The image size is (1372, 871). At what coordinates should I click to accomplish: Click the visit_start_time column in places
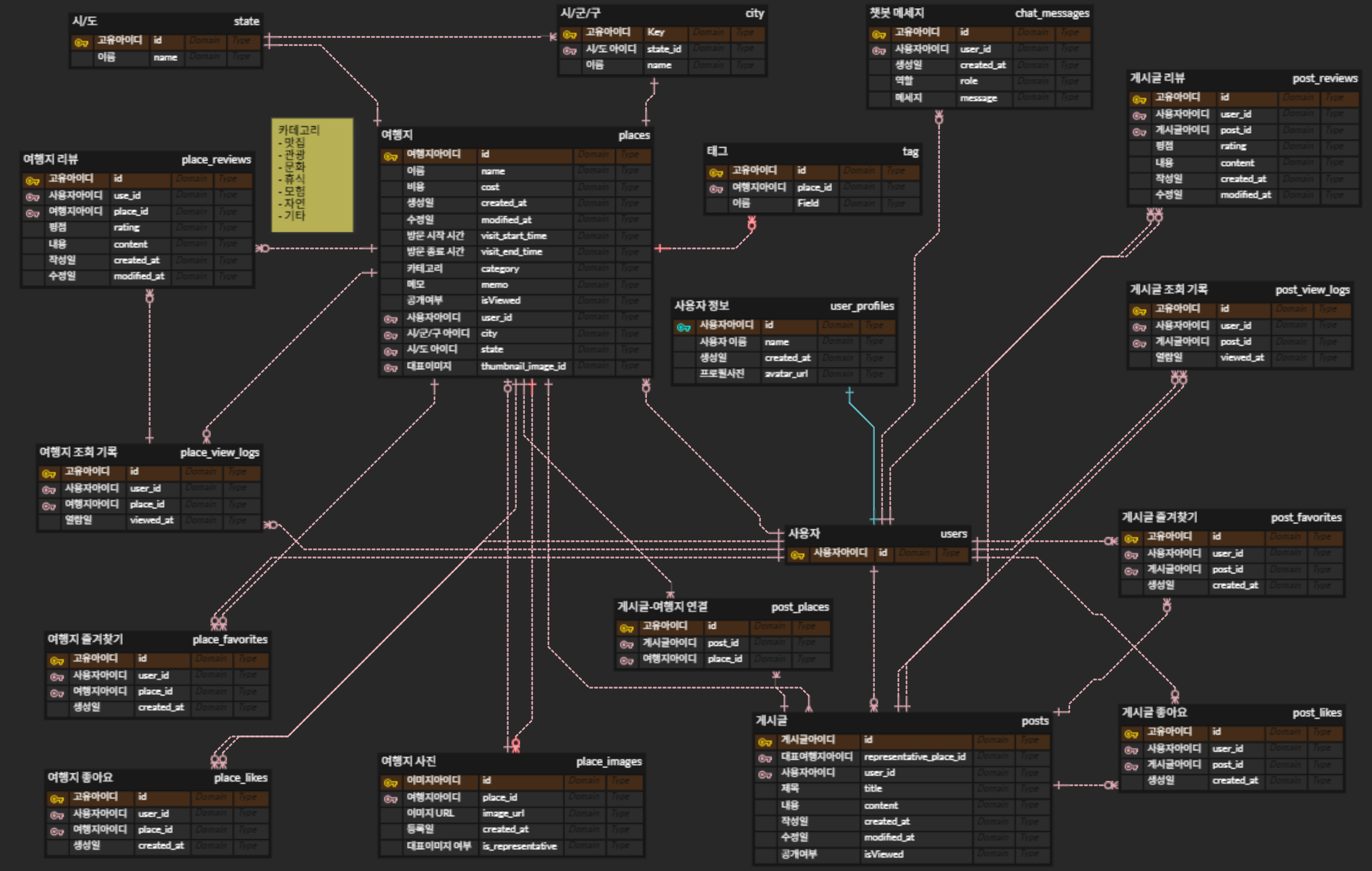513,236
